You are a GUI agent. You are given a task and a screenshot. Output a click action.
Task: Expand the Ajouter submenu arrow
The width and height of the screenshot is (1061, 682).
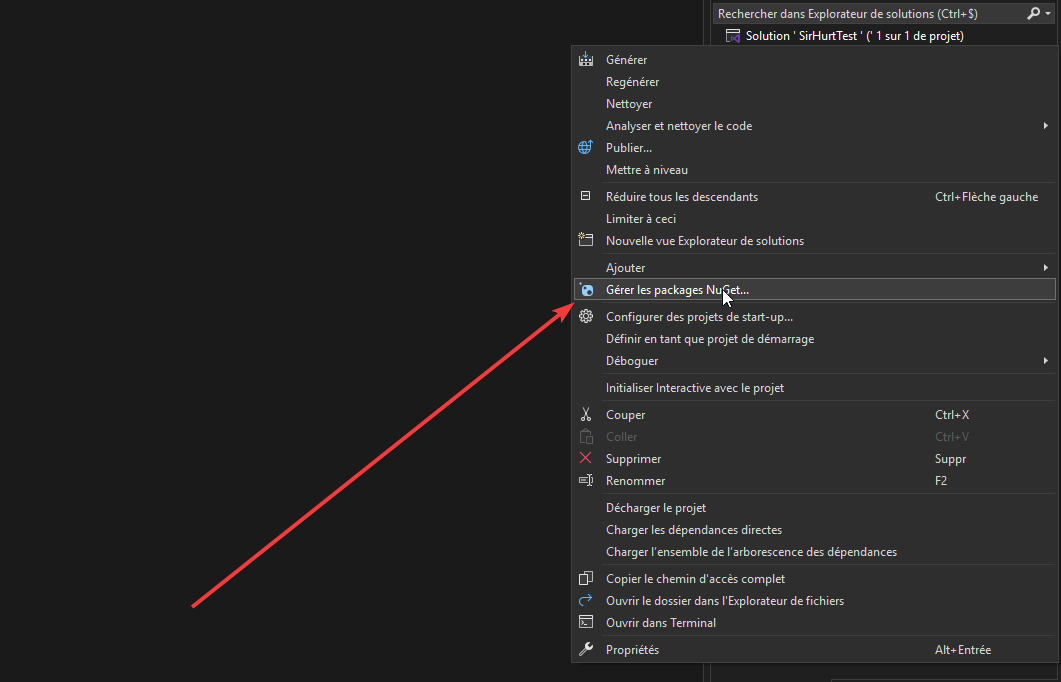(x=1045, y=268)
